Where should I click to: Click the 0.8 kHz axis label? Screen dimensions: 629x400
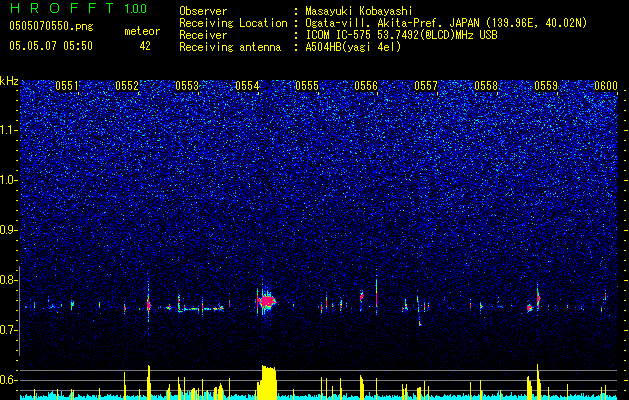[x=9, y=280]
